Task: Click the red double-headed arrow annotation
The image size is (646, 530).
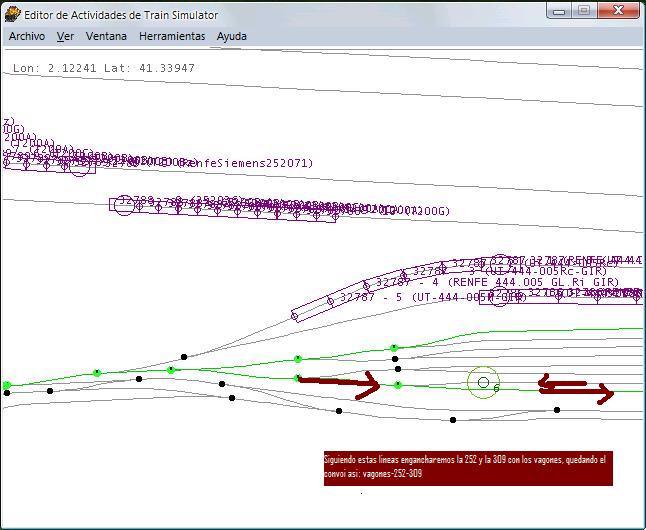Action: pos(575,387)
